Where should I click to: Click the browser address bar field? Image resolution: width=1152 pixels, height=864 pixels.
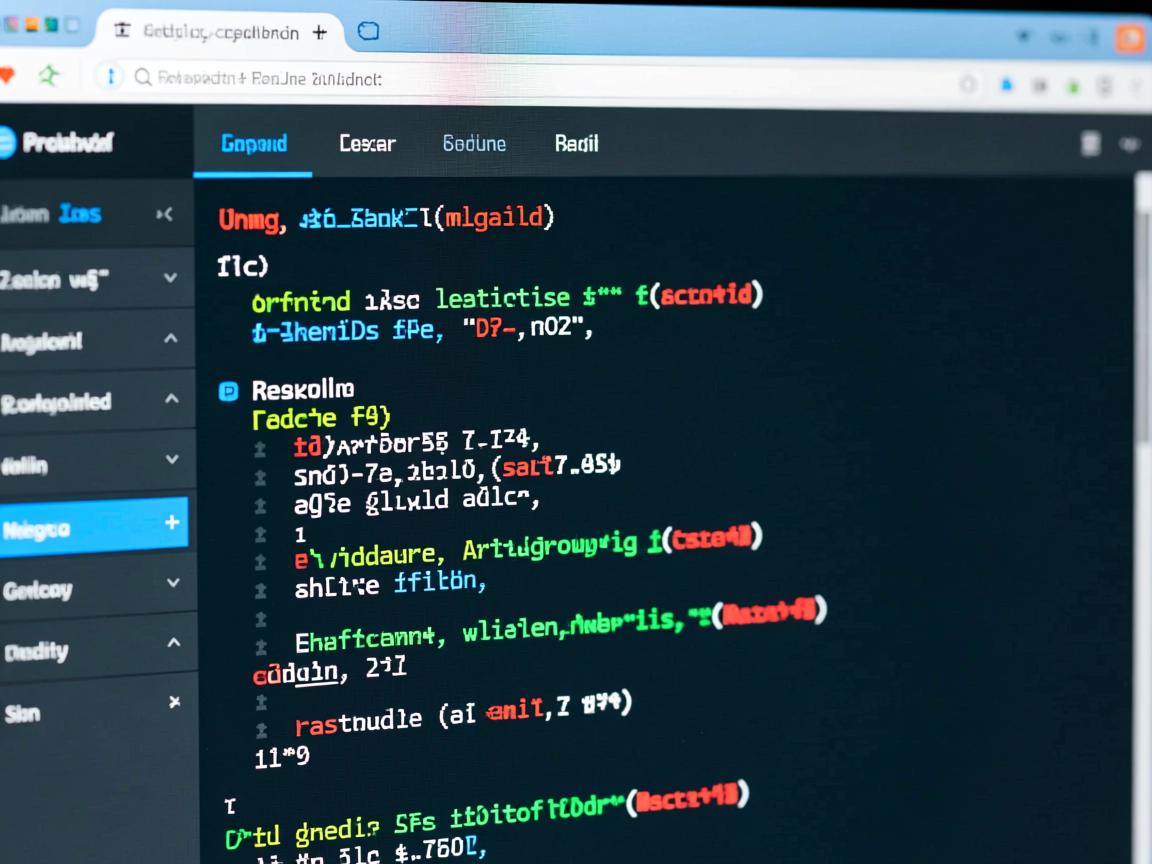[x=500, y=78]
